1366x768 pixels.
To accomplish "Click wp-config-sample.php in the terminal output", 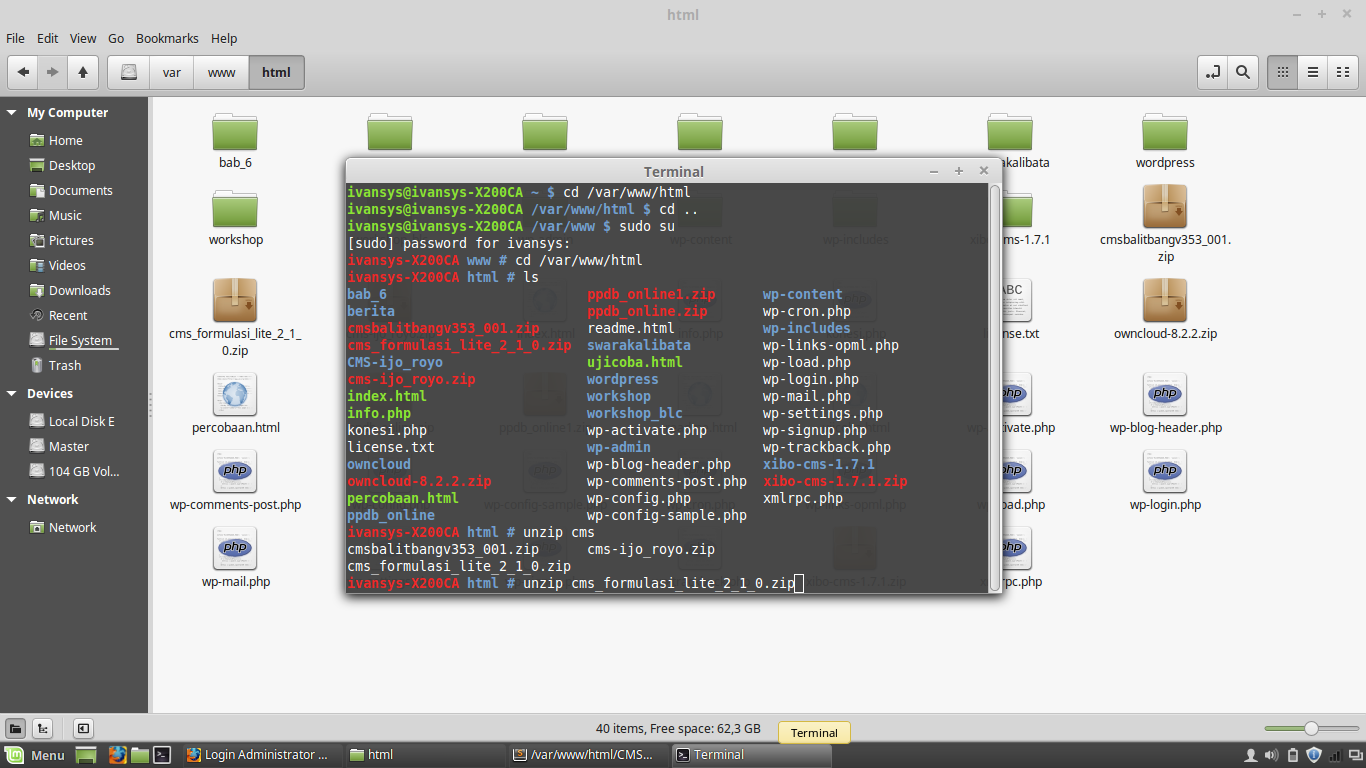I will pyautogui.click(x=667, y=515).
